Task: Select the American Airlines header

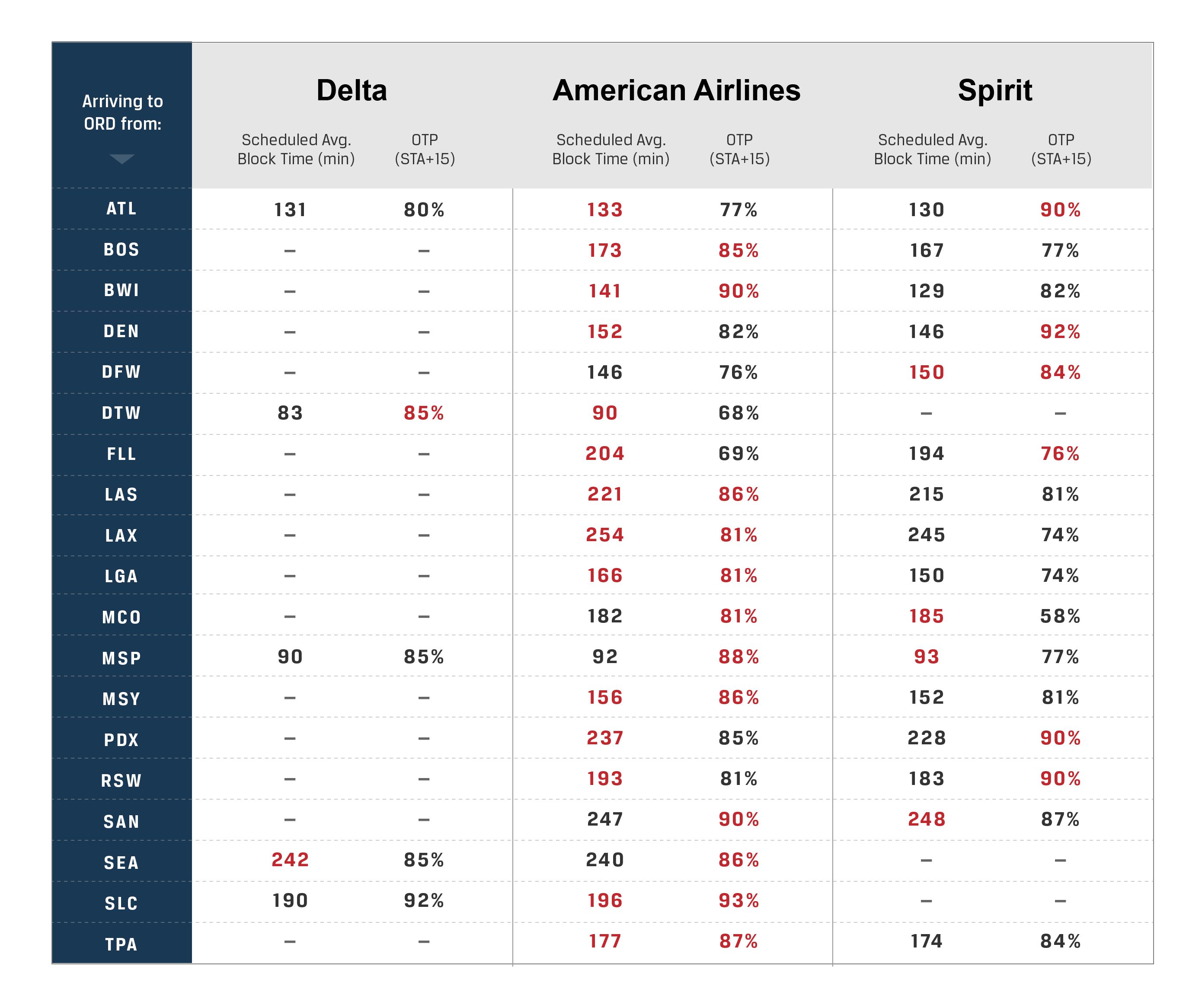Action: pyautogui.click(x=676, y=90)
